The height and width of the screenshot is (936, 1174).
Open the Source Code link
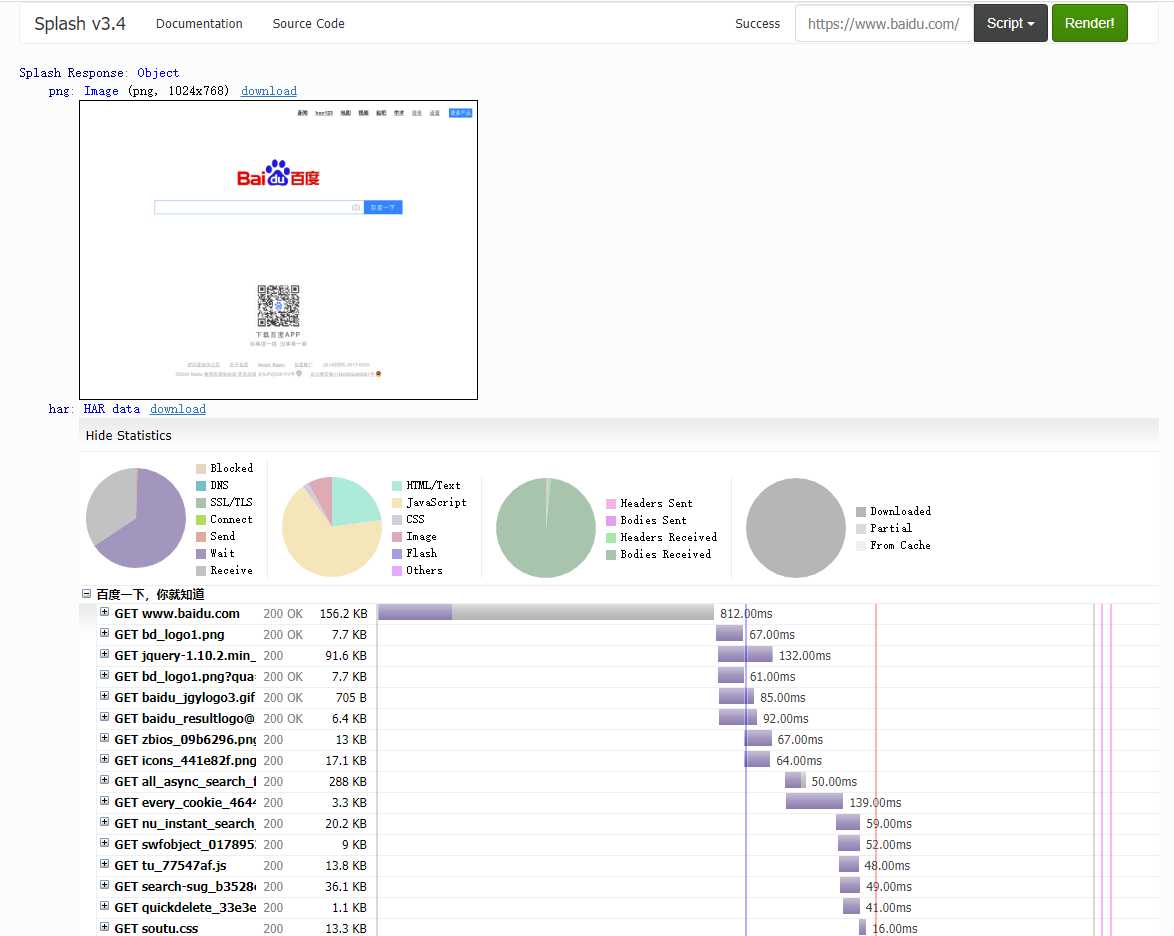[x=308, y=24]
